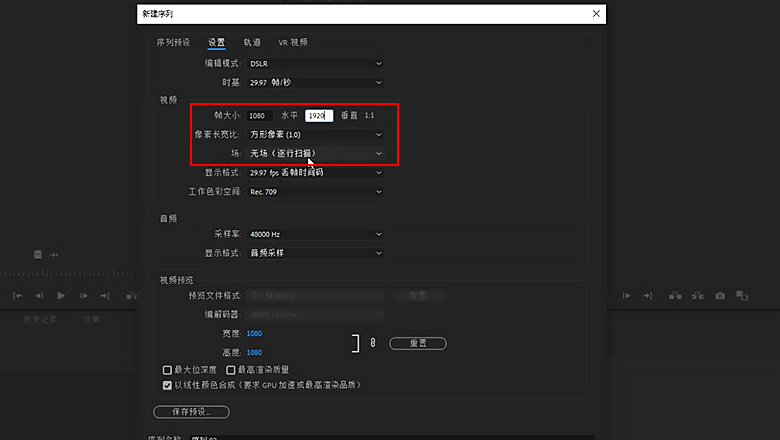Click the Drag Audio Only waveform icon
The width and height of the screenshot is (780, 440).
(54, 255)
